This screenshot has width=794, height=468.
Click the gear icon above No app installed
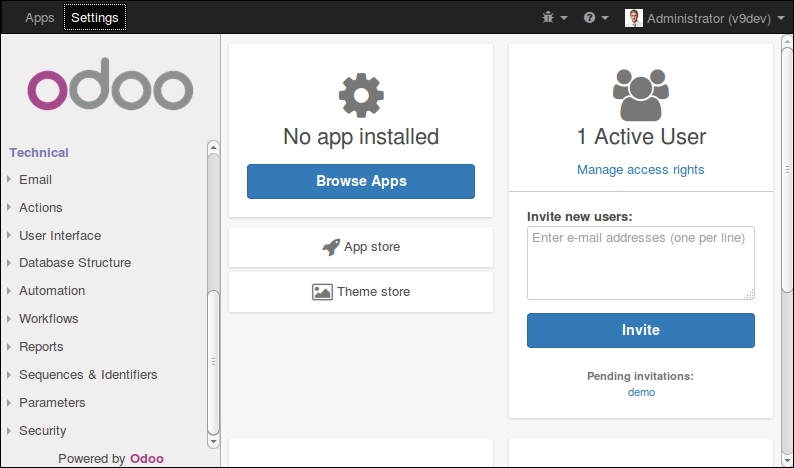point(361,95)
